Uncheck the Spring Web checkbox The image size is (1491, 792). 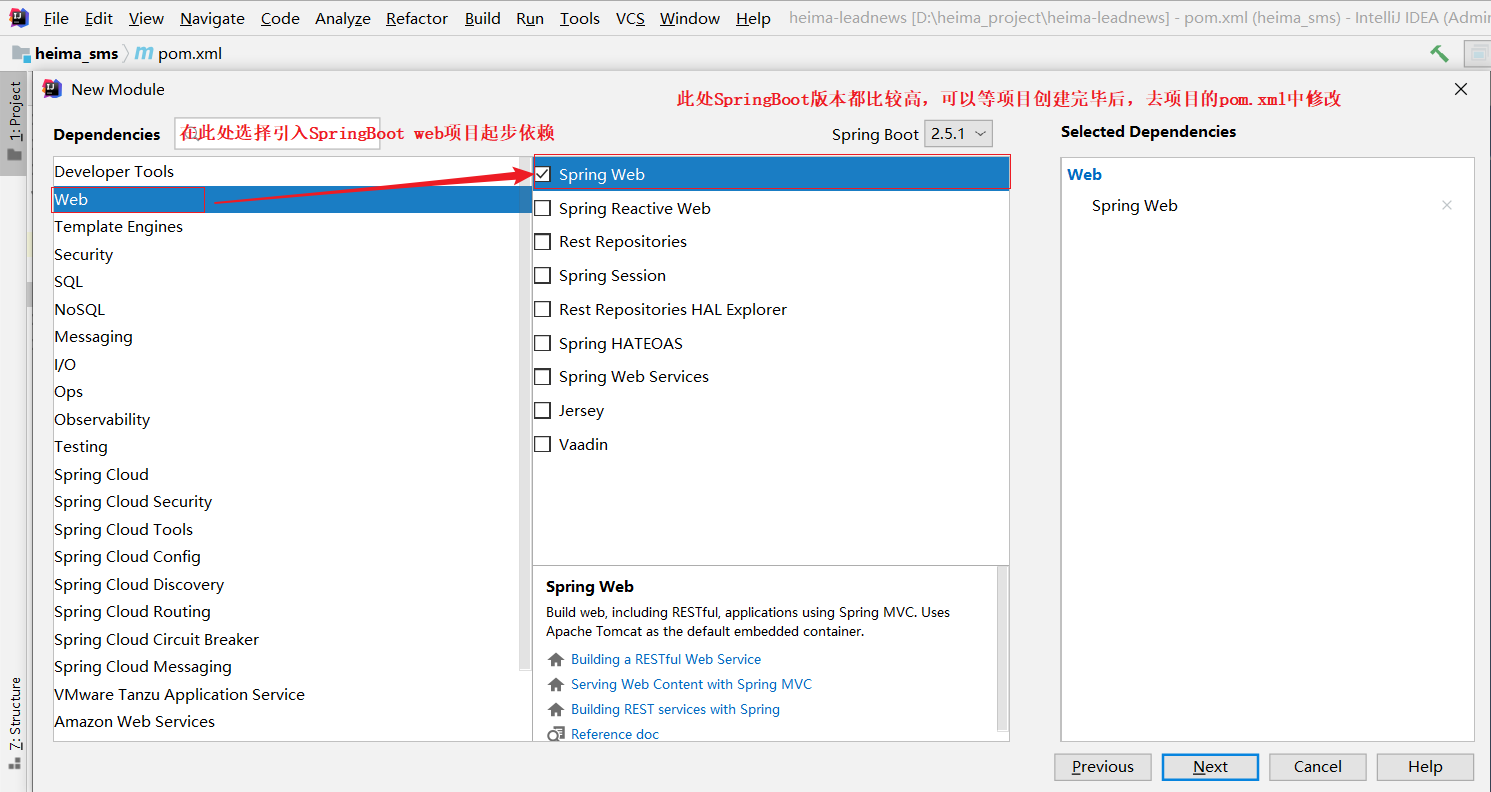(x=543, y=174)
